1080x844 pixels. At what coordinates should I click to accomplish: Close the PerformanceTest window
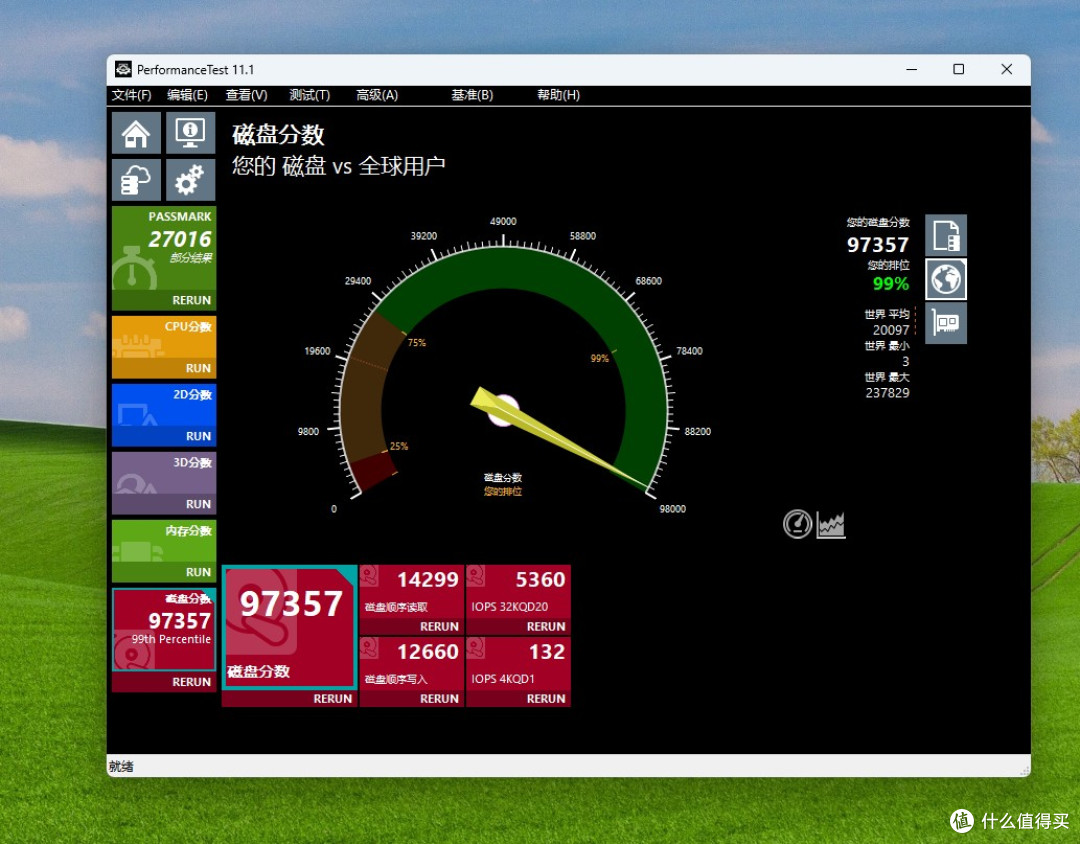tap(1006, 70)
